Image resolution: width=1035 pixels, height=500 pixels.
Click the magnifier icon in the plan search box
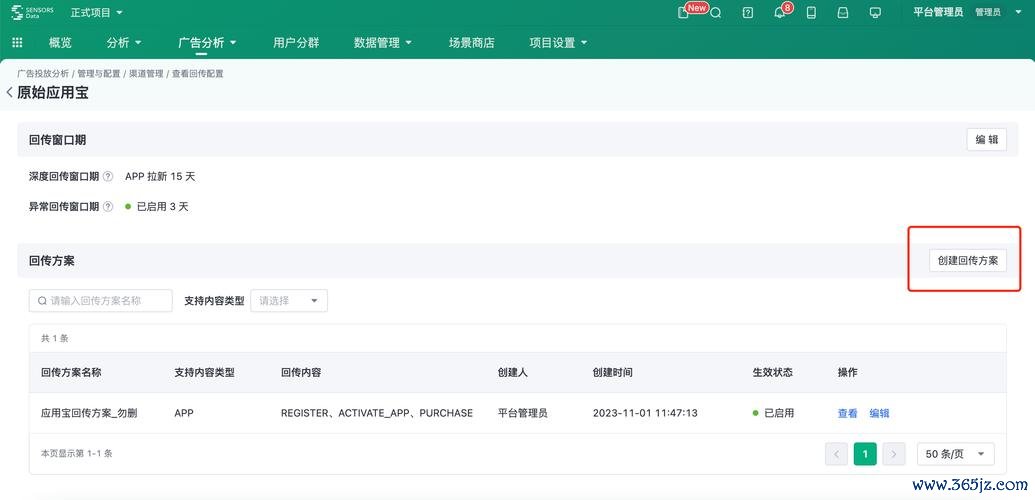coord(42,301)
